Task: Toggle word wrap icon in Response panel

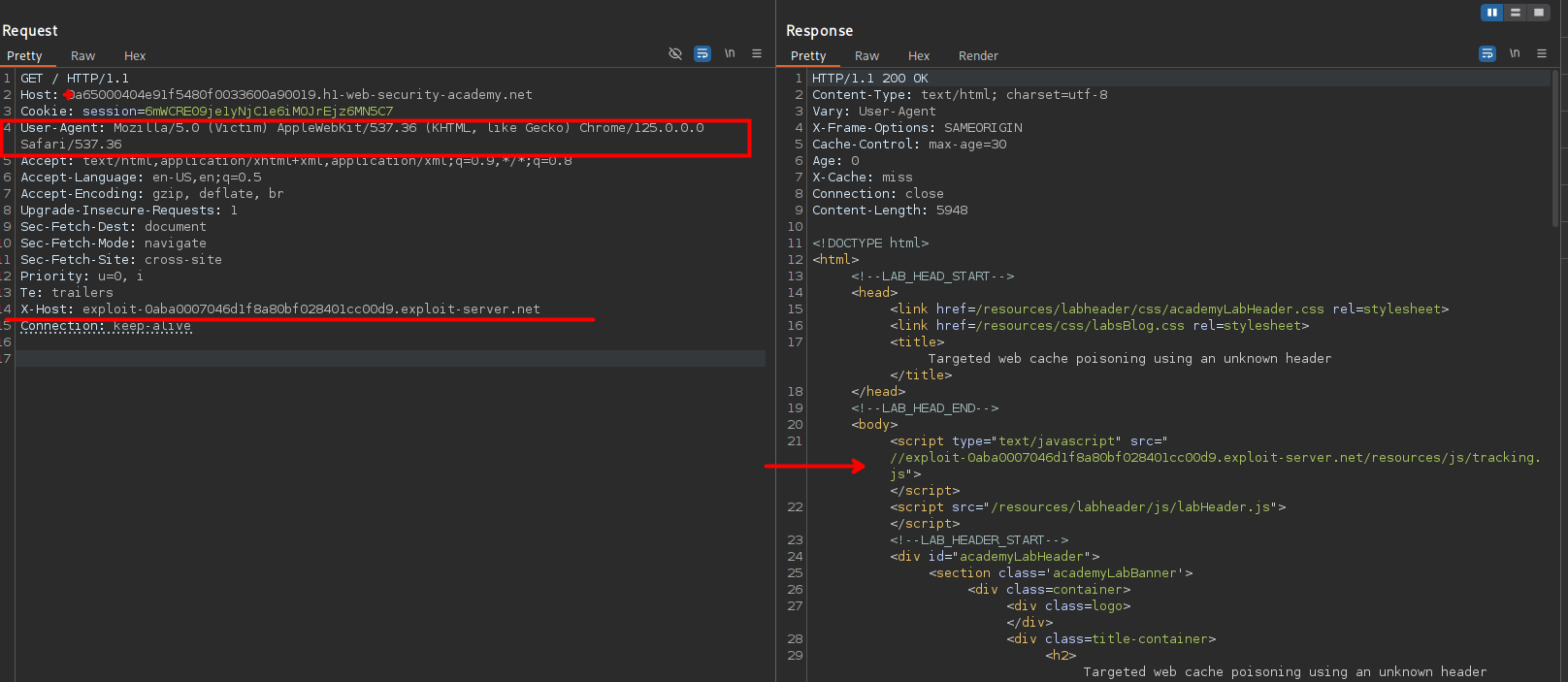Action: tap(1487, 53)
